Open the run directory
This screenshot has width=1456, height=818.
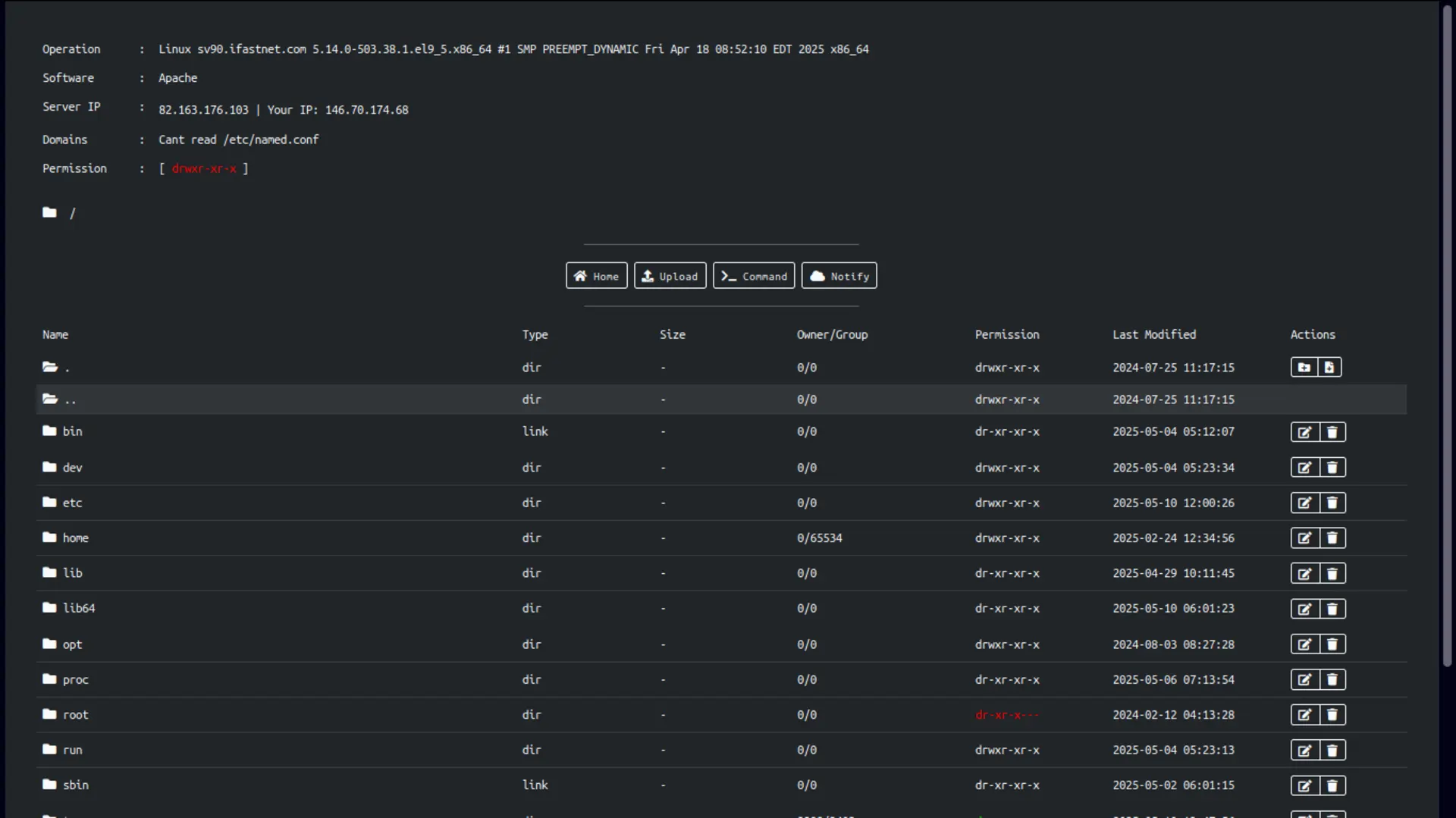tap(72, 751)
